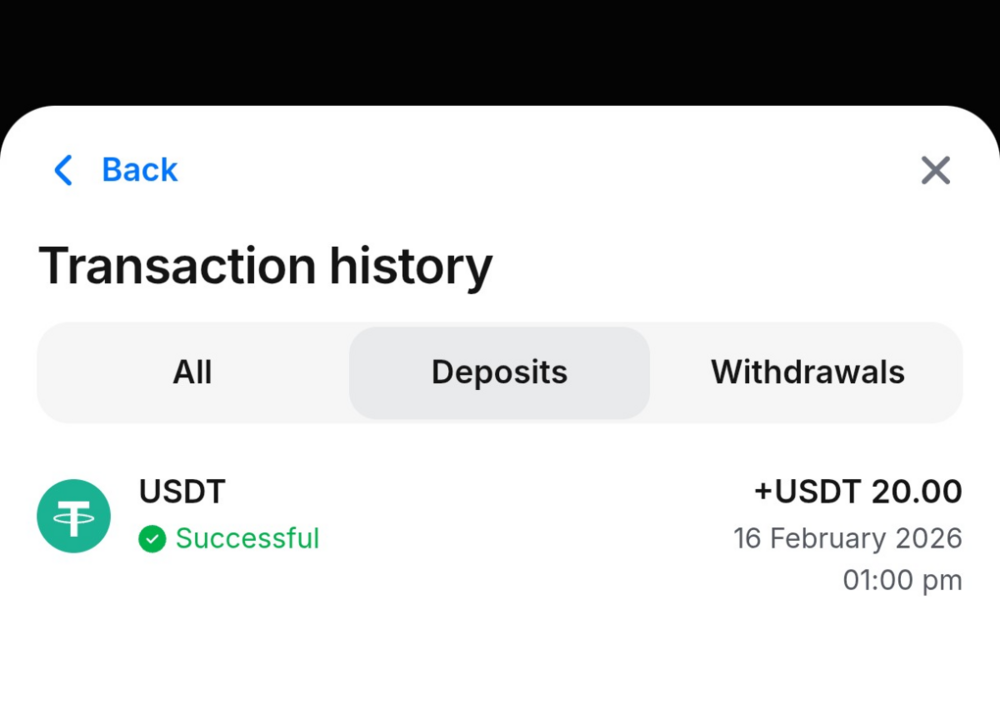Click the 01:00 pm timestamp
This screenshot has width=1000, height=725.
click(x=902, y=580)
